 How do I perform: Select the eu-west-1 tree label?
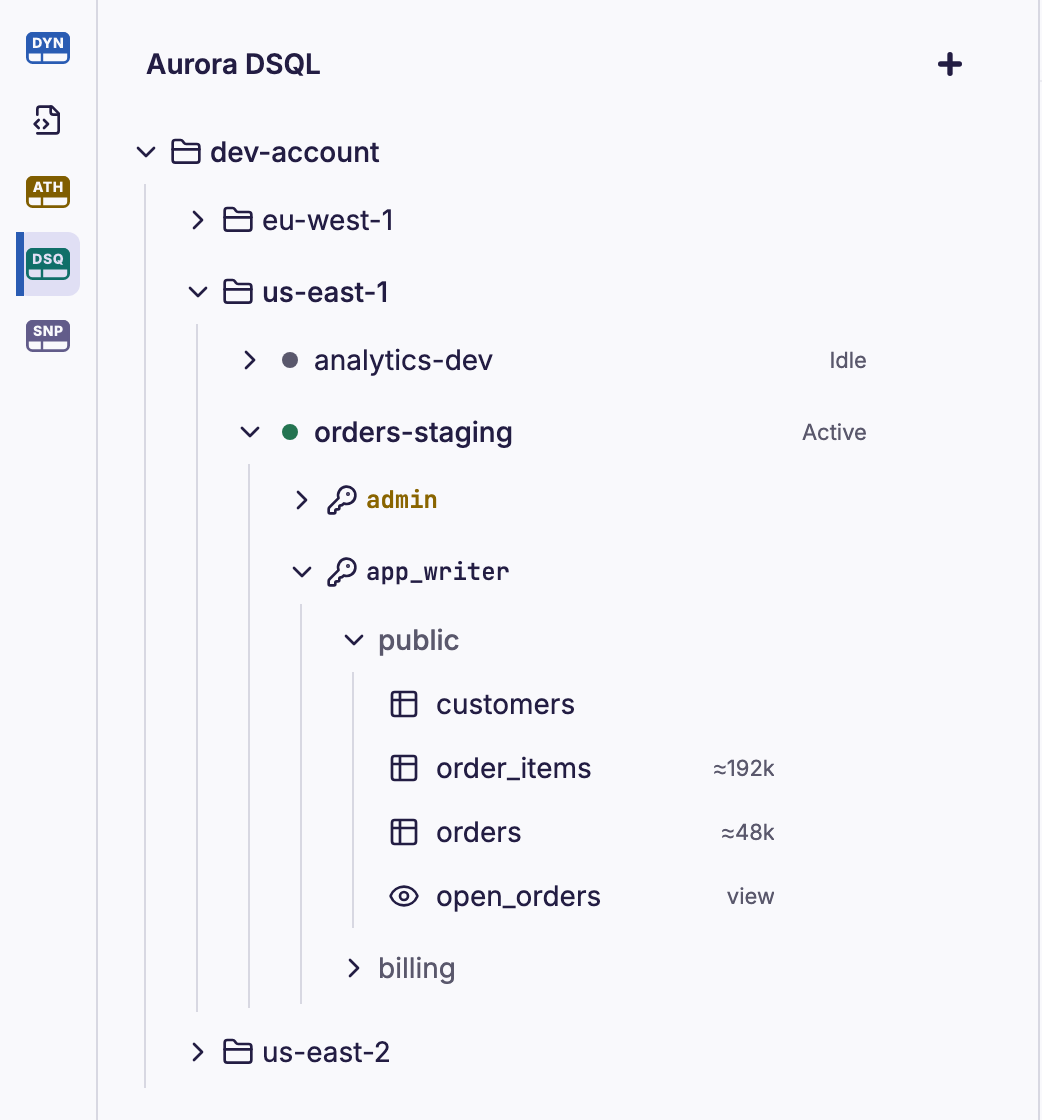coord(328,220)
